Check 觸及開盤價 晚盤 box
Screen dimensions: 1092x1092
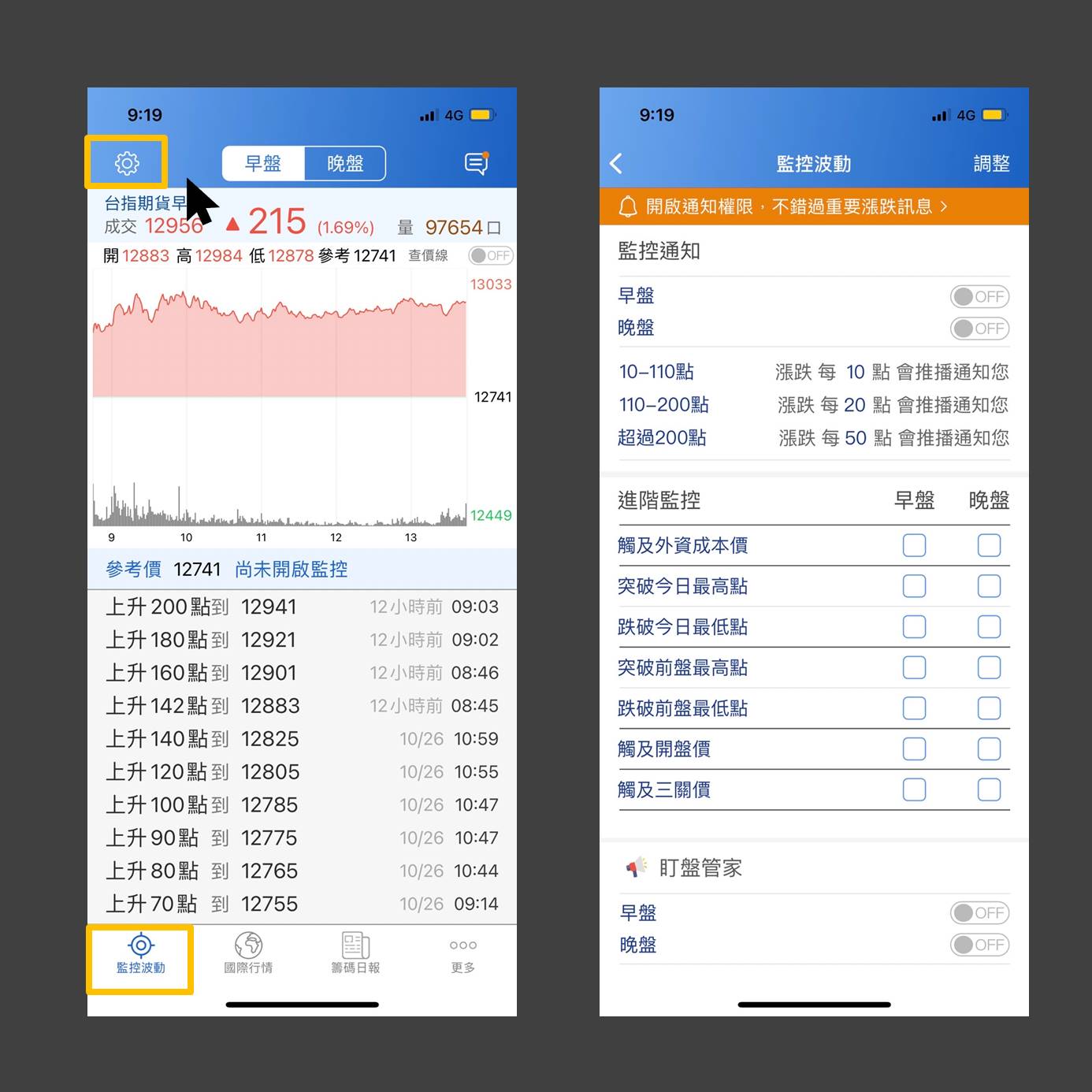[x=989, y=748]
